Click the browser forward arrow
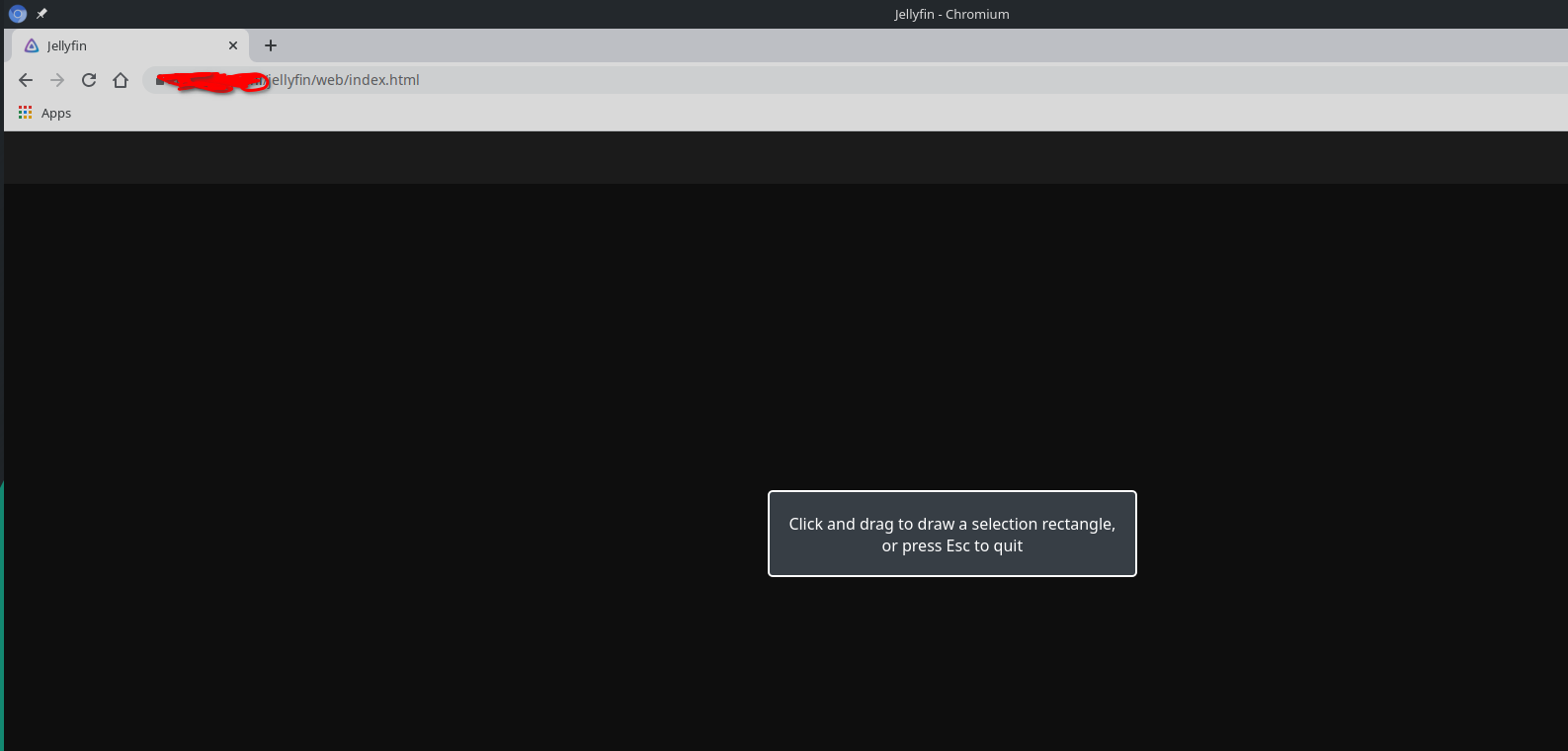The width and height of the screenshot is (1568, 751). [57, 80]
